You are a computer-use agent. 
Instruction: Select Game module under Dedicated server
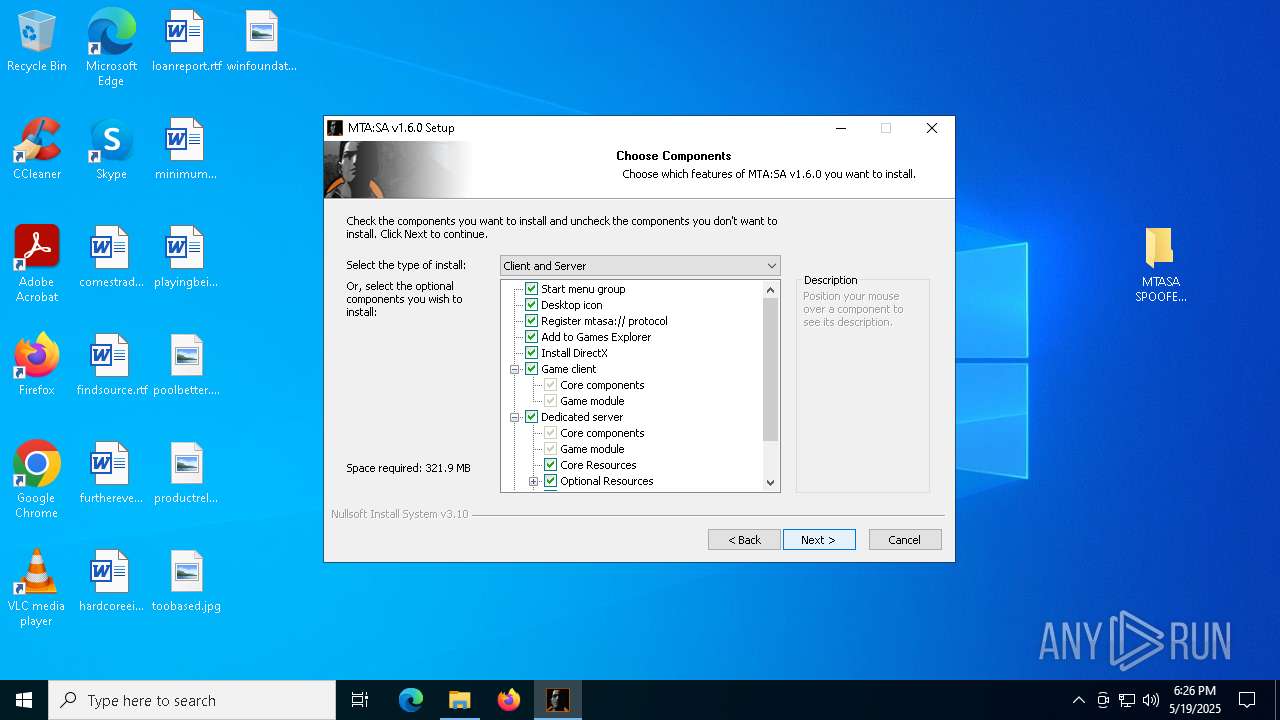point(592,449)
